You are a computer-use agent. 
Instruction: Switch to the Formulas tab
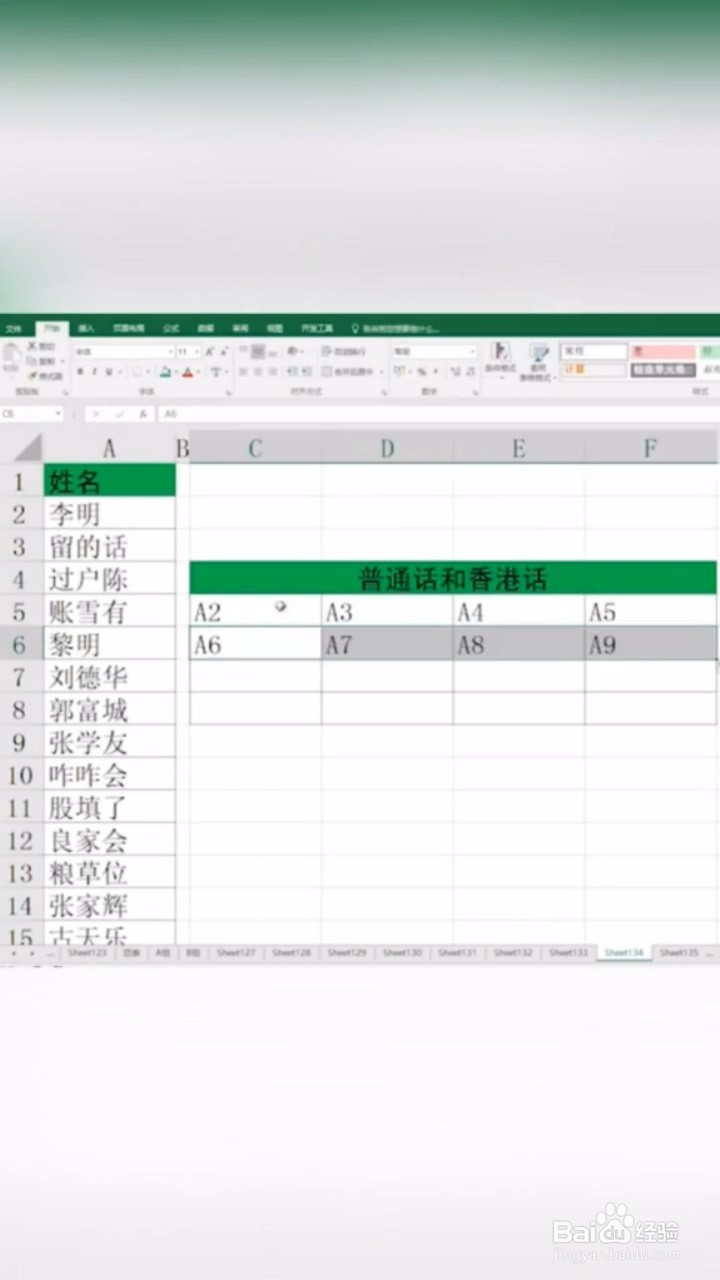tap(171, 327)
